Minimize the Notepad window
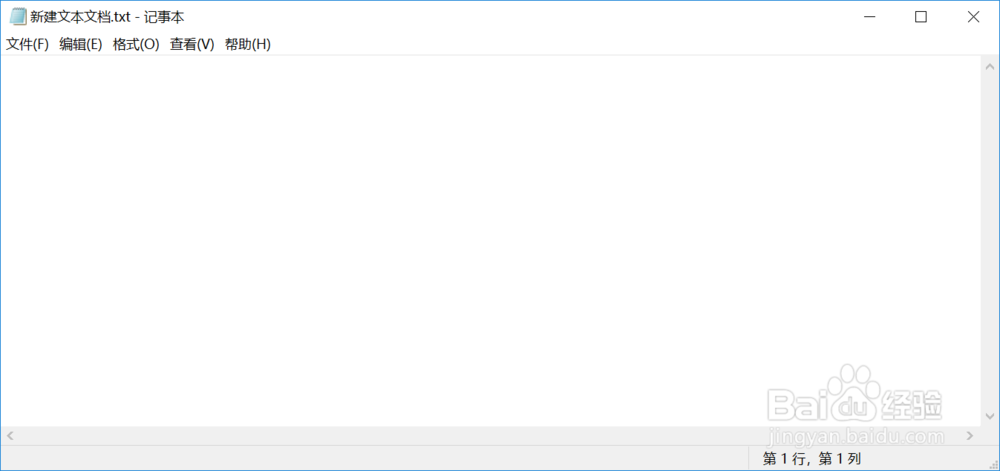Screen dimensions: 1000x471 (x=868, y=17)
